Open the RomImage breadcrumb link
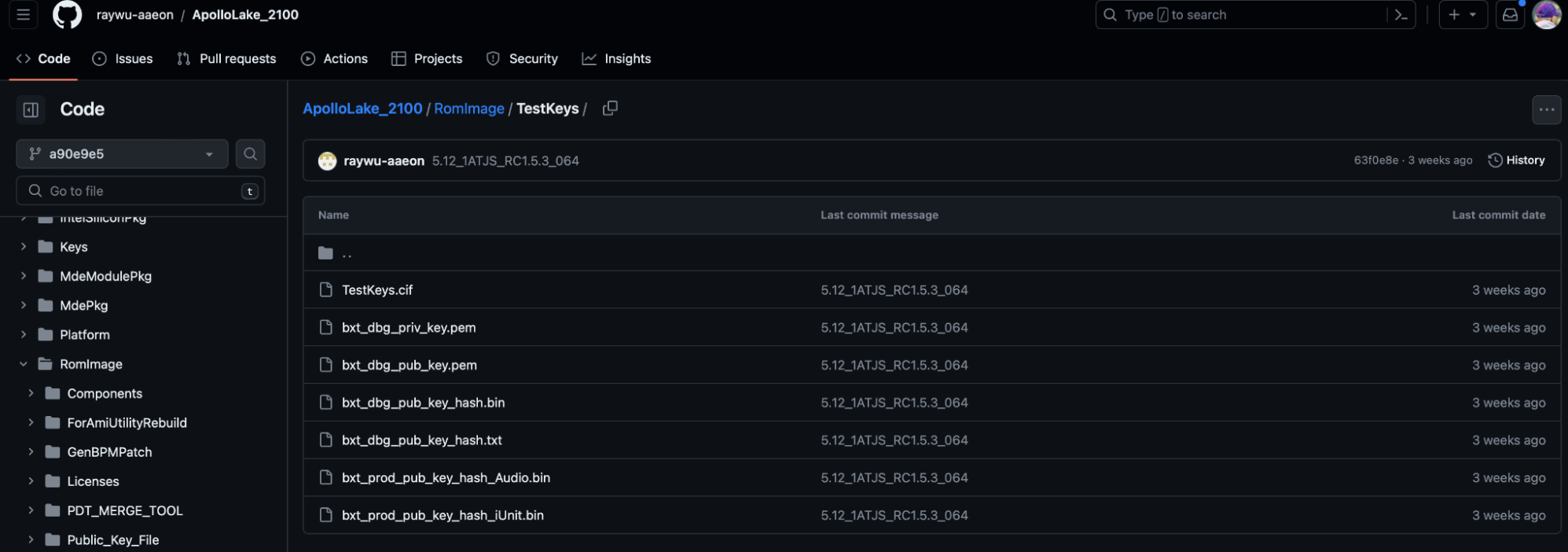The image size is (1568, 552). (x=469, y=109)
